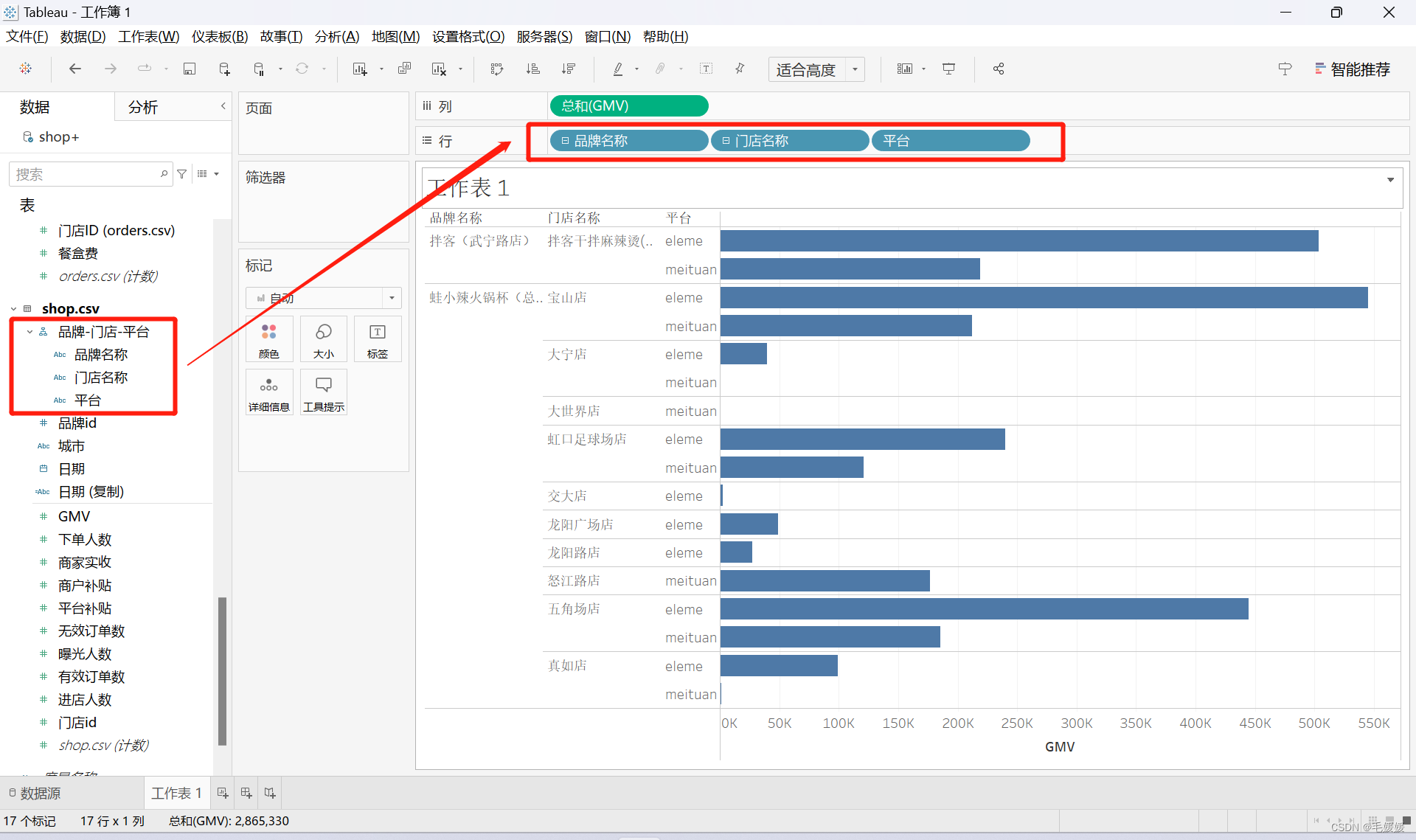
Task: Click the 总和(GMV) pill on columns
Action: tap(629, 106)
